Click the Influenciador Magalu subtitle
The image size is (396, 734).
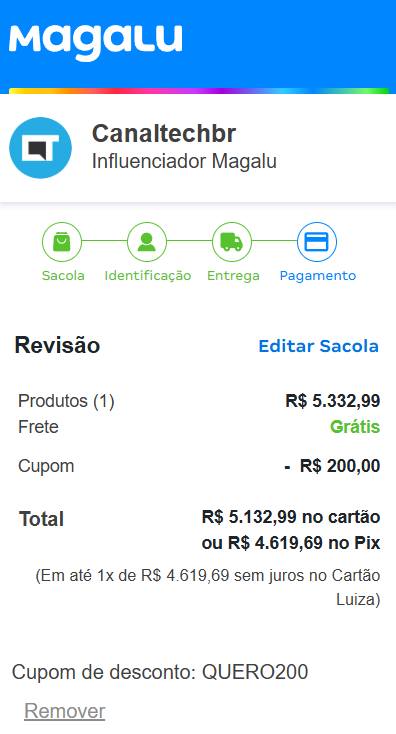(x=184, y=161)
